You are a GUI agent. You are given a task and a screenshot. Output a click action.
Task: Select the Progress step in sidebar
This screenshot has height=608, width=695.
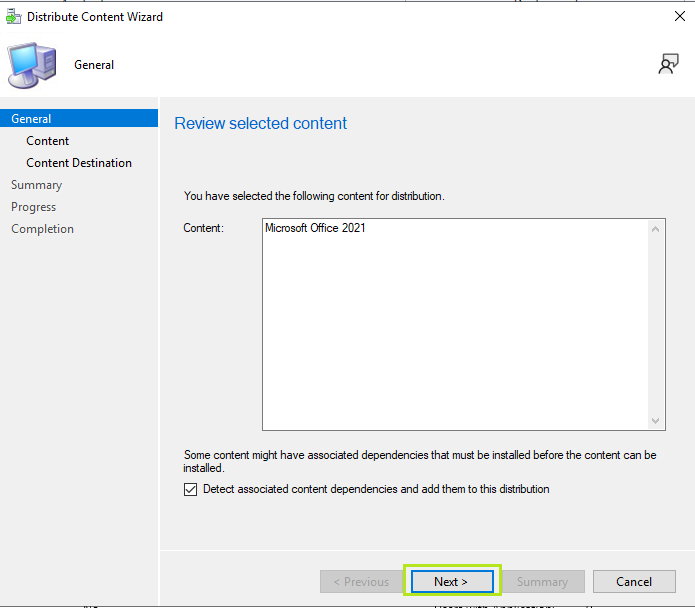click(33, 207)
